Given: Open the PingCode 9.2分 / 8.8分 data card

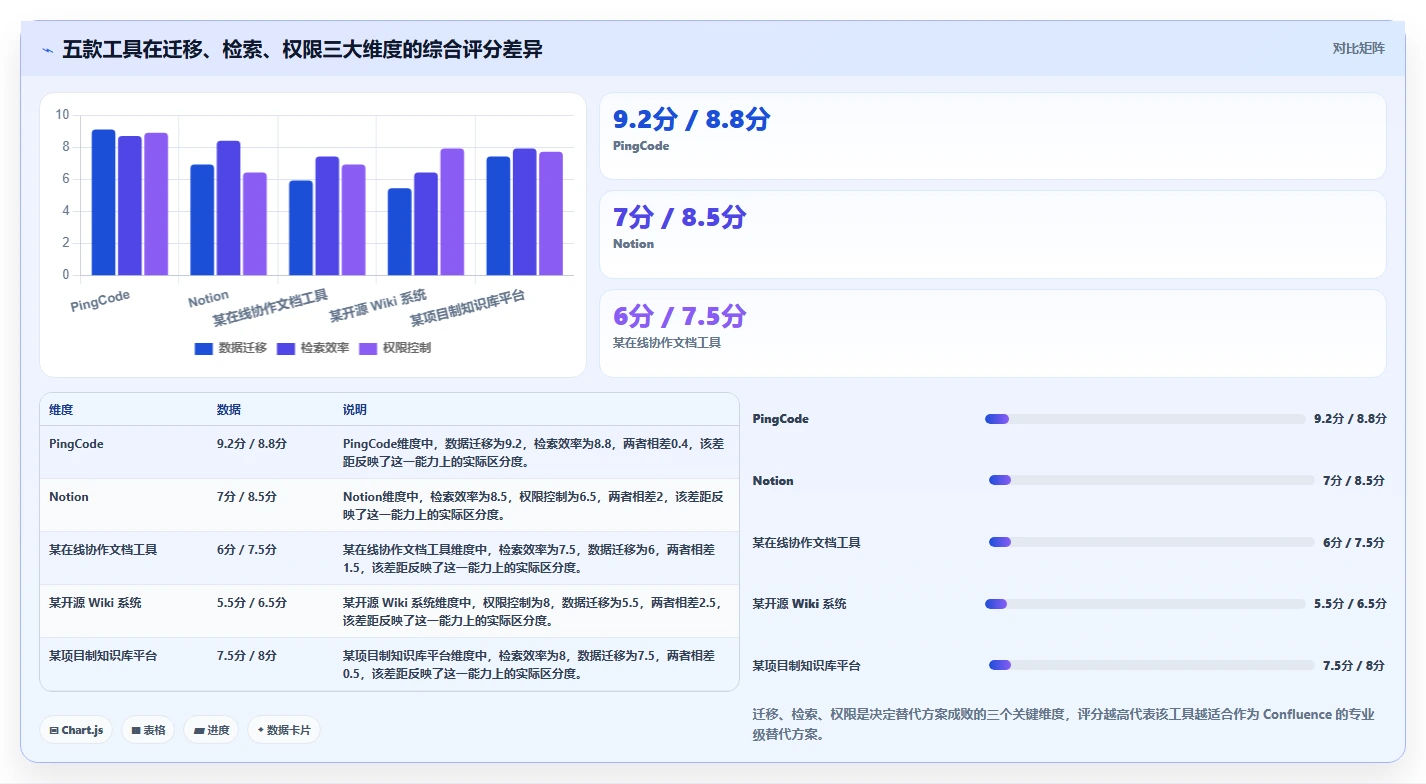Looking at the screenshot, I should [992, 136].
